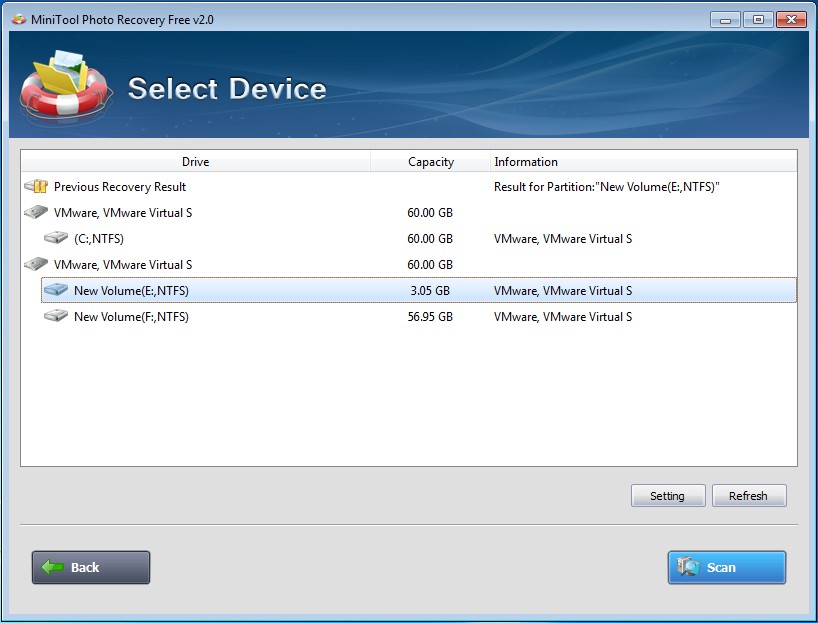
Task: Select New Volume(E:,NTFS)
Action: click(419, 290)
